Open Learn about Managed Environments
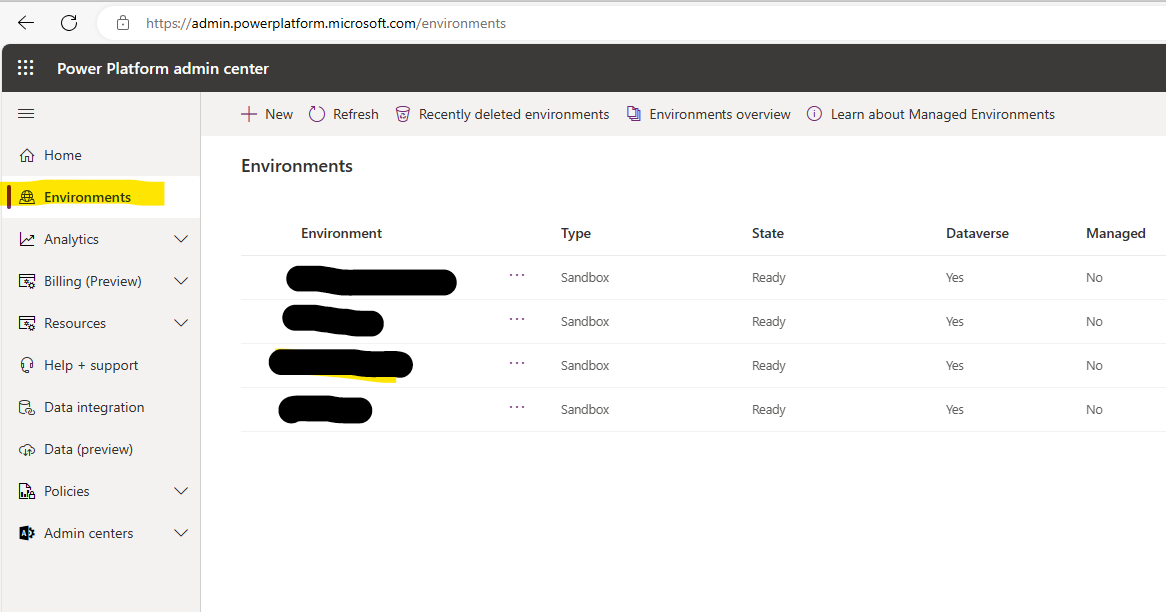Image resolution: width=1168 pixels, height=612 pixels. tap(942, 114)
